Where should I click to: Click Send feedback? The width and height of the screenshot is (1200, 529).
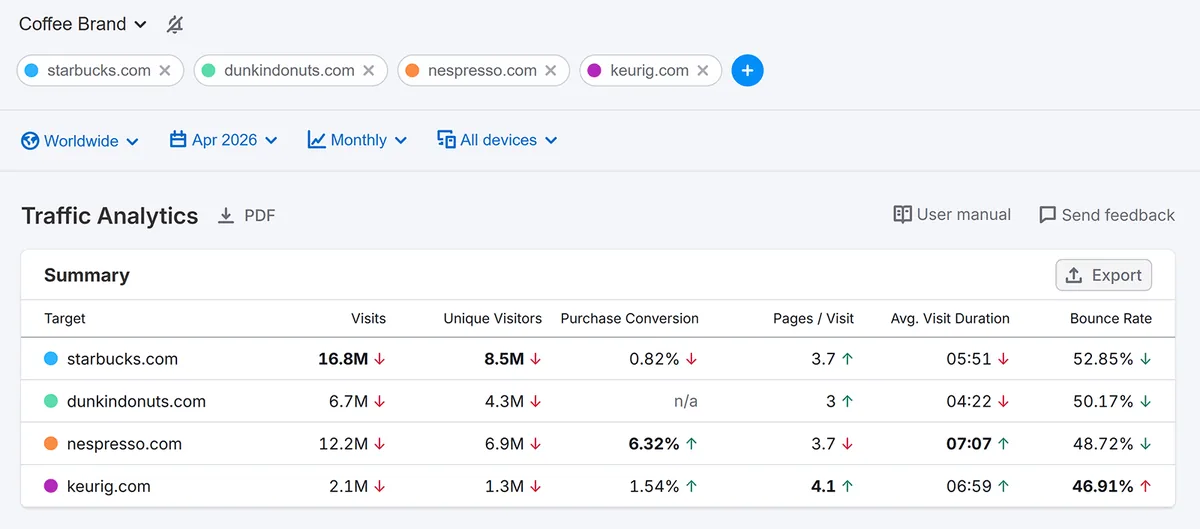click(x=1107, y=215)
